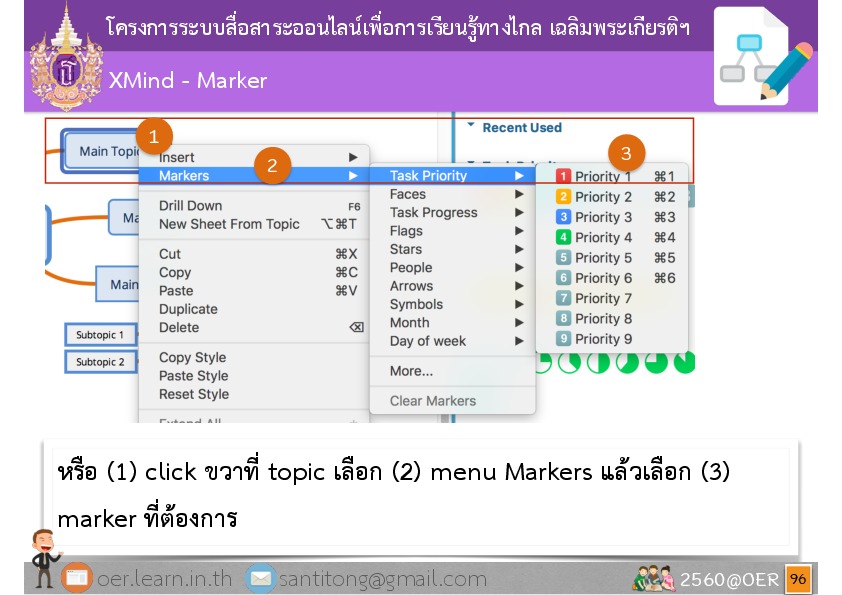Click the Priority 5 marker icon

coord(563,258)
